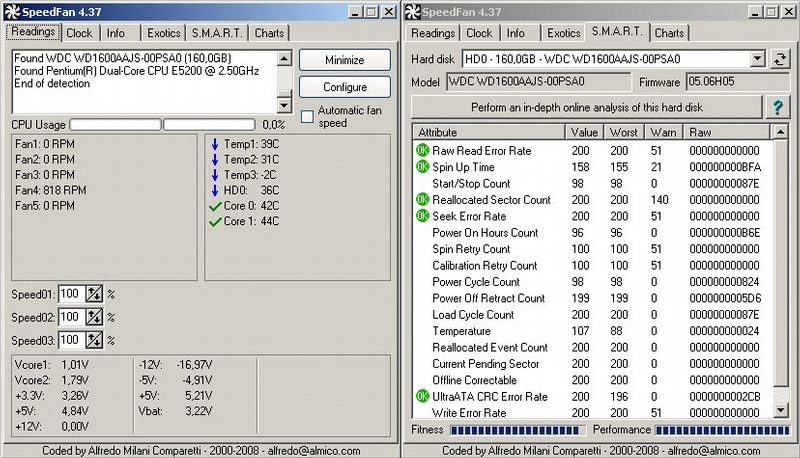
Task: Click the Vbat: 3,22V reading
Action: 175,411
